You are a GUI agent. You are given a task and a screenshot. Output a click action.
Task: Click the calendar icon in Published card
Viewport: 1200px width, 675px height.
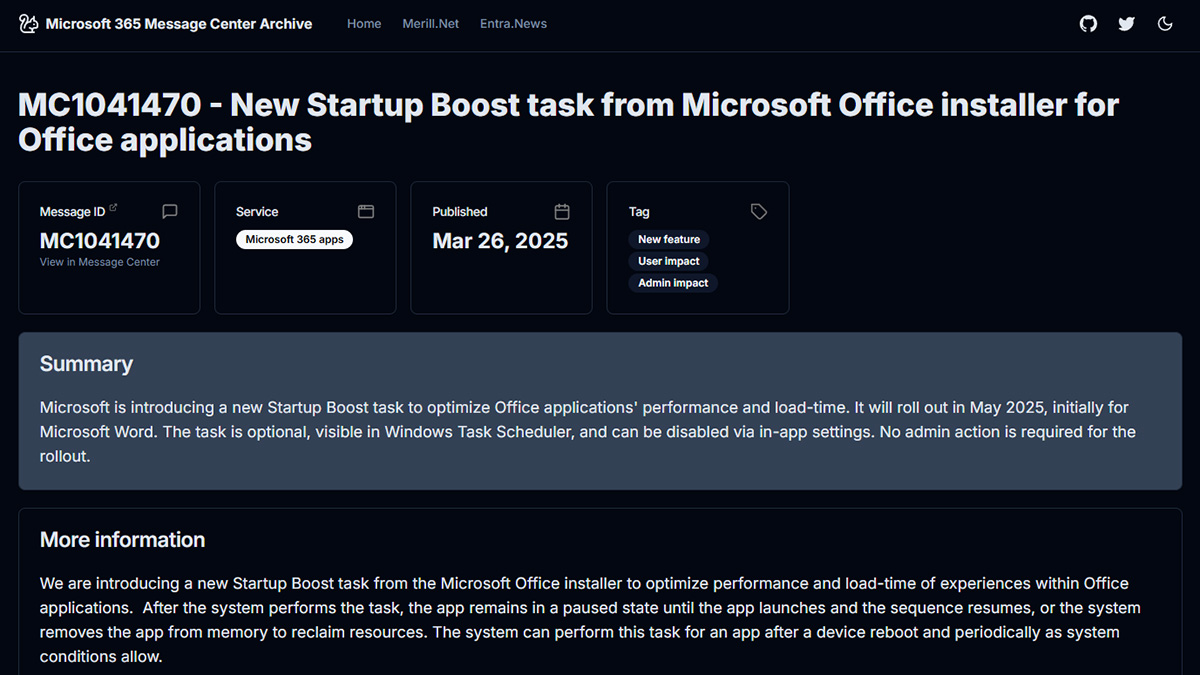coord(562,212)
